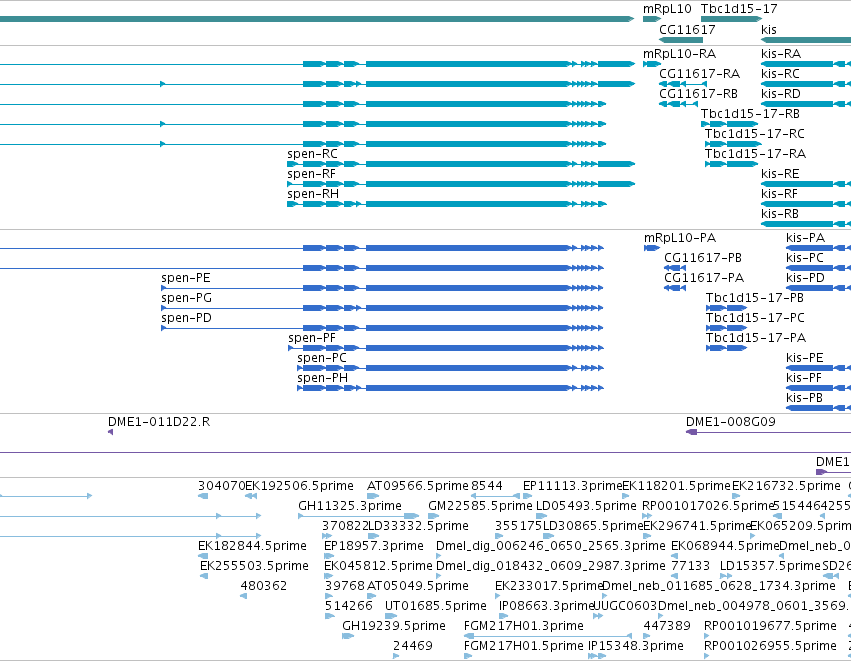Select the EP11113.3prime EST label
Viewport: 851px width, 661px height.
pyautogui.click(x=573, y=486)
